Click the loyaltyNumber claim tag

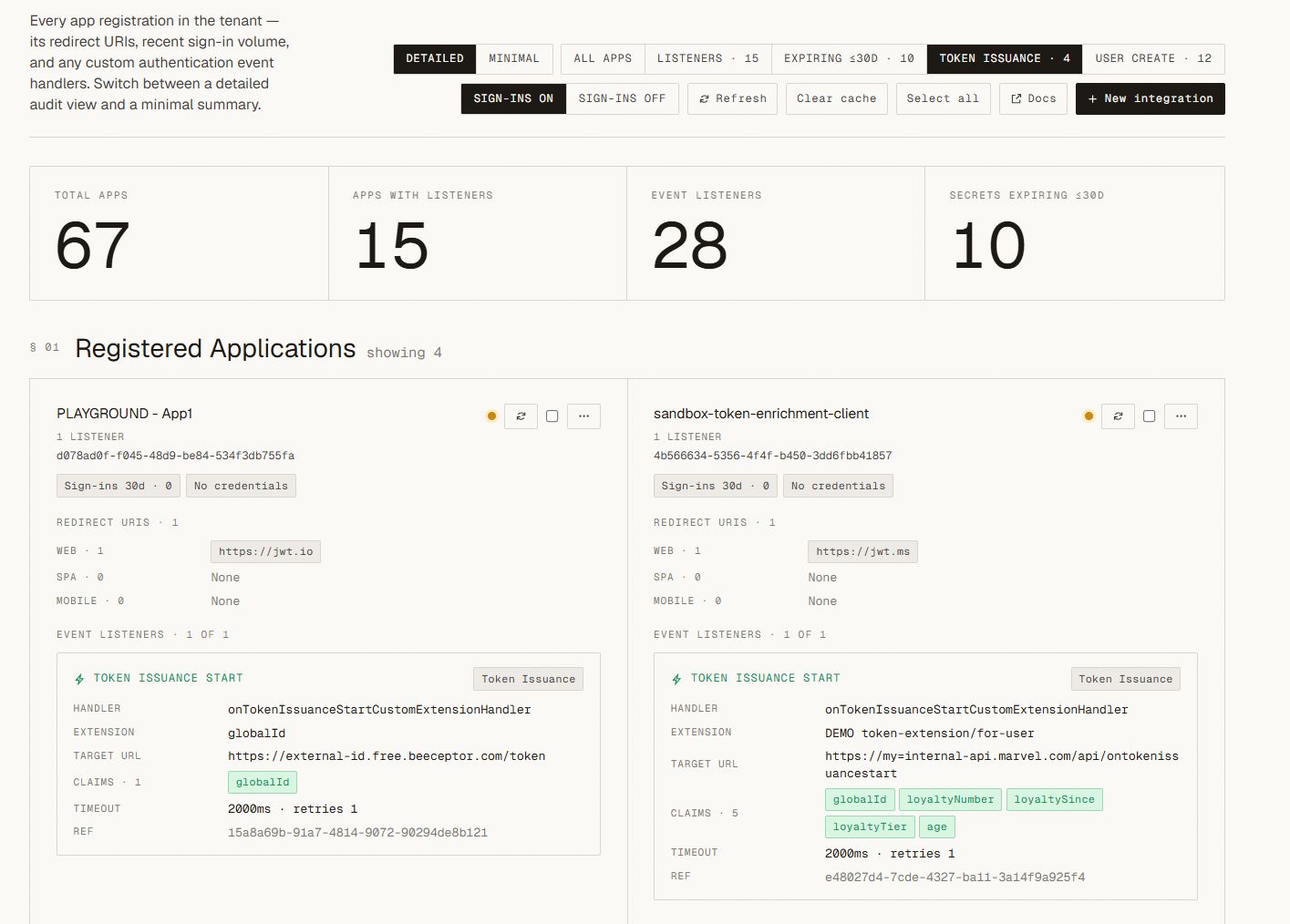click(x=950, y=799)
